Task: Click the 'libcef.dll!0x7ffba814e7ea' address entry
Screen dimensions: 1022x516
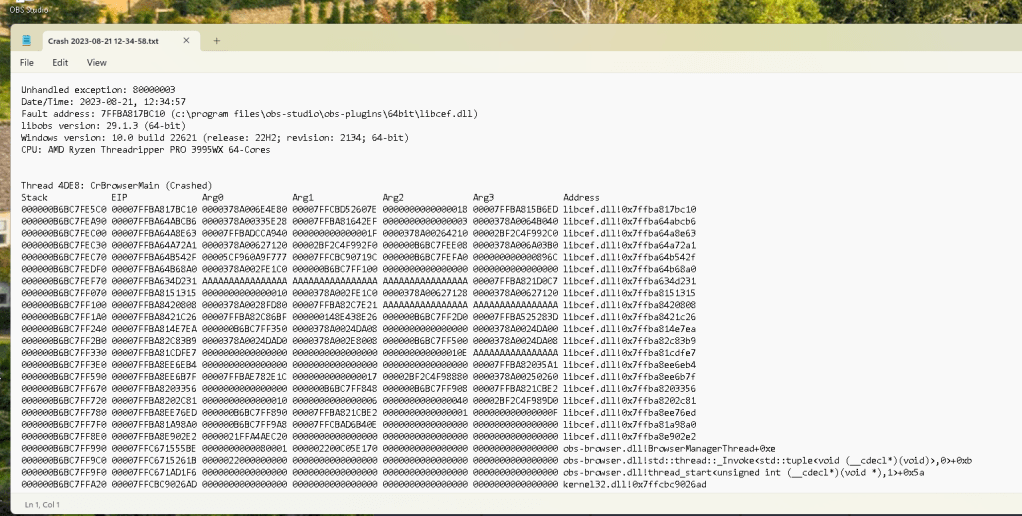Action: click(630, 329)
